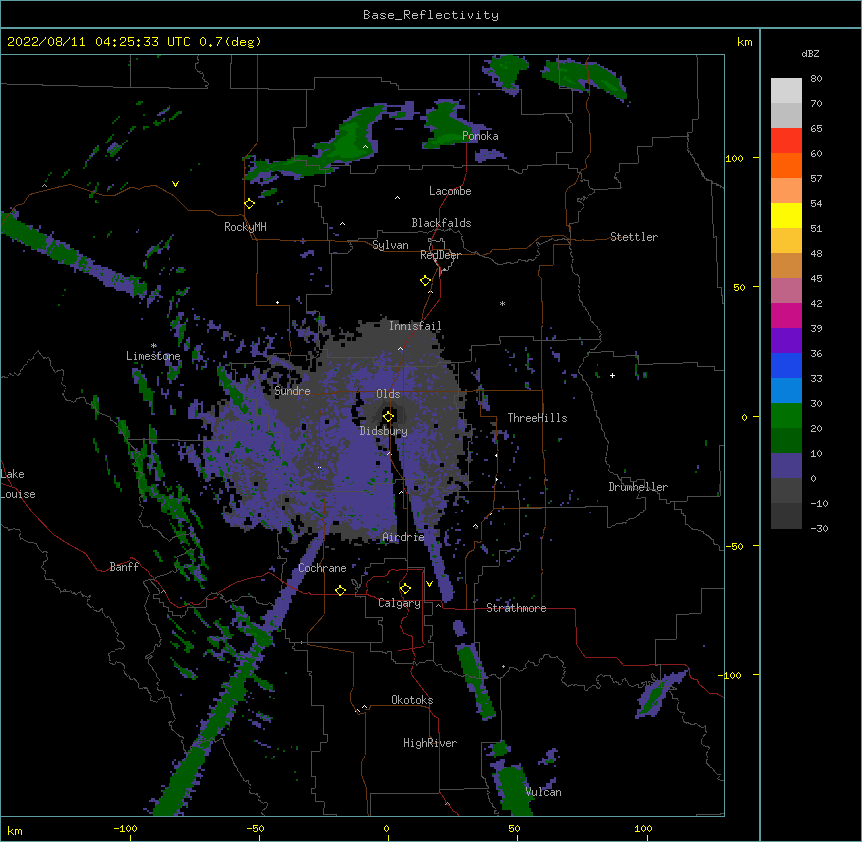Click the Lake Louise label
This screenshot has height=842, width=862.
pyautogui.click(x=18, y=484)
